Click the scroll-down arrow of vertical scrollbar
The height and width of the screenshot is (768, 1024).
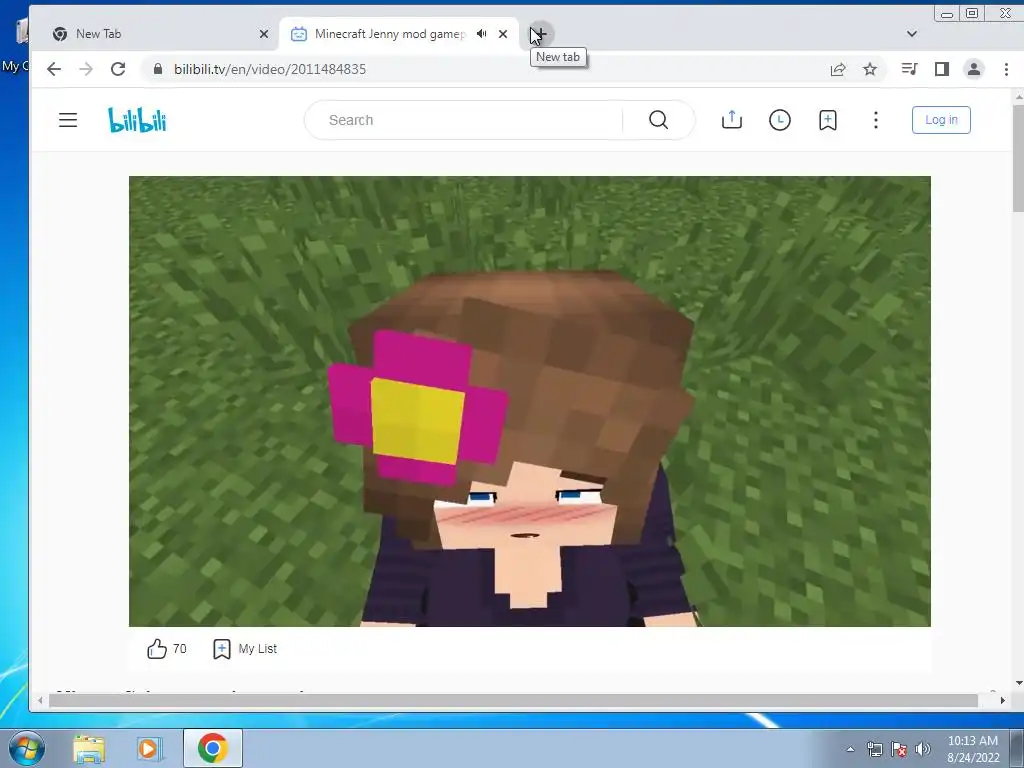1018,683
